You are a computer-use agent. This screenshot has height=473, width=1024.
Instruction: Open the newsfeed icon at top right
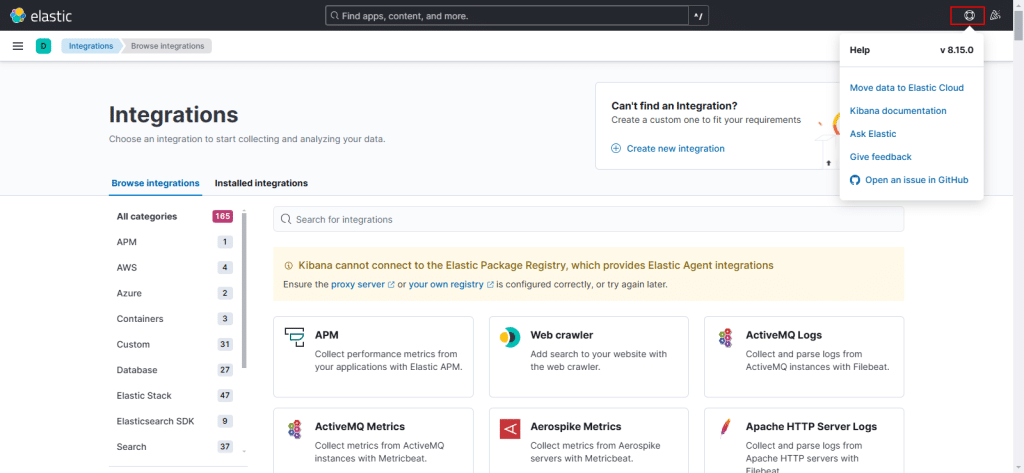pyautogui.click(x=996, y=16)
